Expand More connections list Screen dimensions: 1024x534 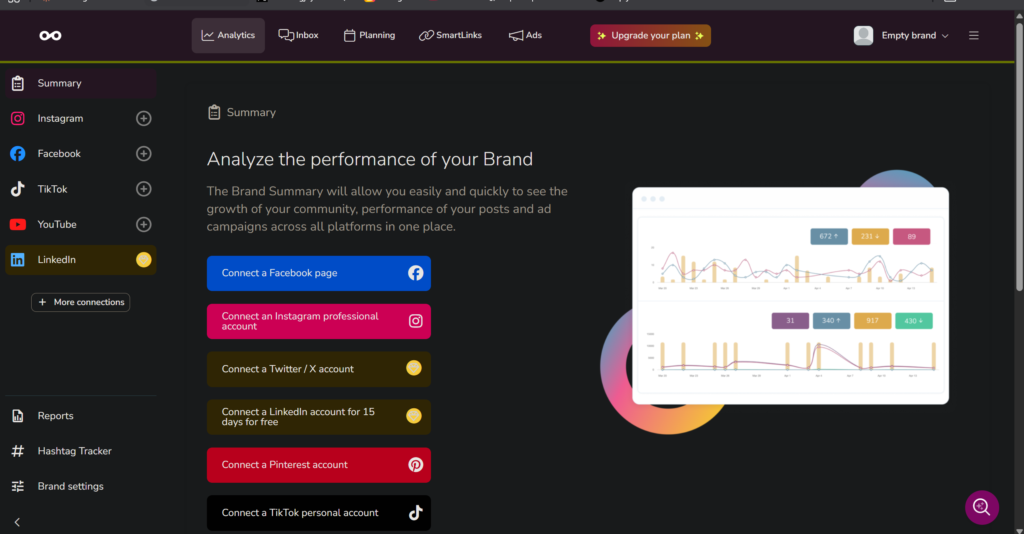click(x=81, y=302)
